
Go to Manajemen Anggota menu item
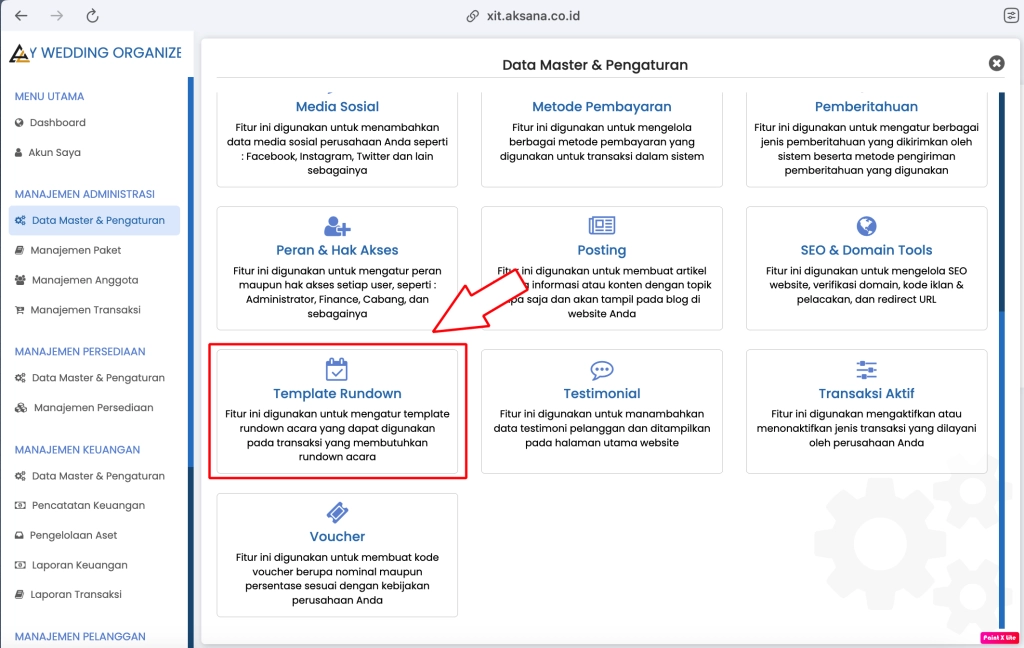click(84, 280)
